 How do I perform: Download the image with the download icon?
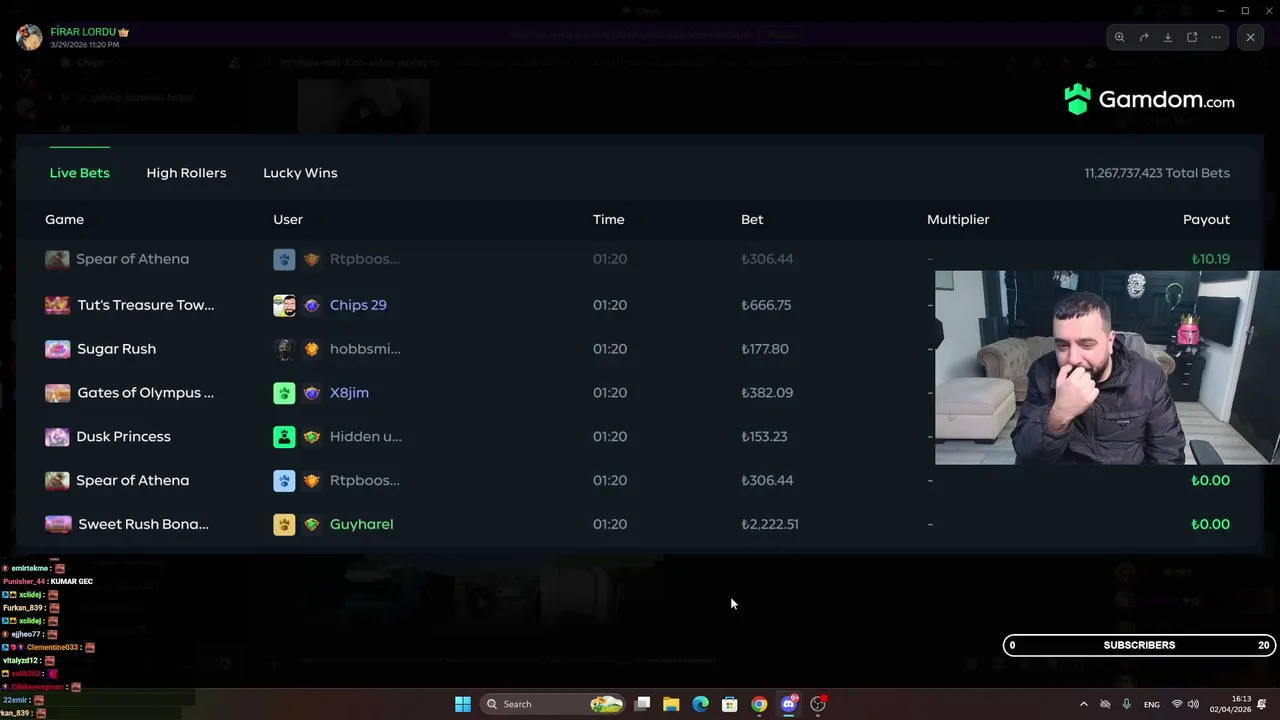[x=1168, y=37]
